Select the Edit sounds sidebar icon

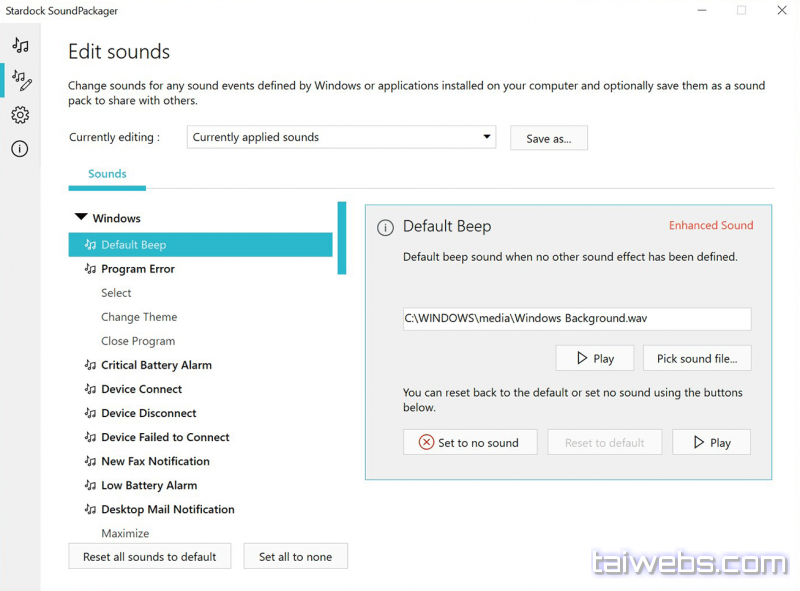pos(20,80)
